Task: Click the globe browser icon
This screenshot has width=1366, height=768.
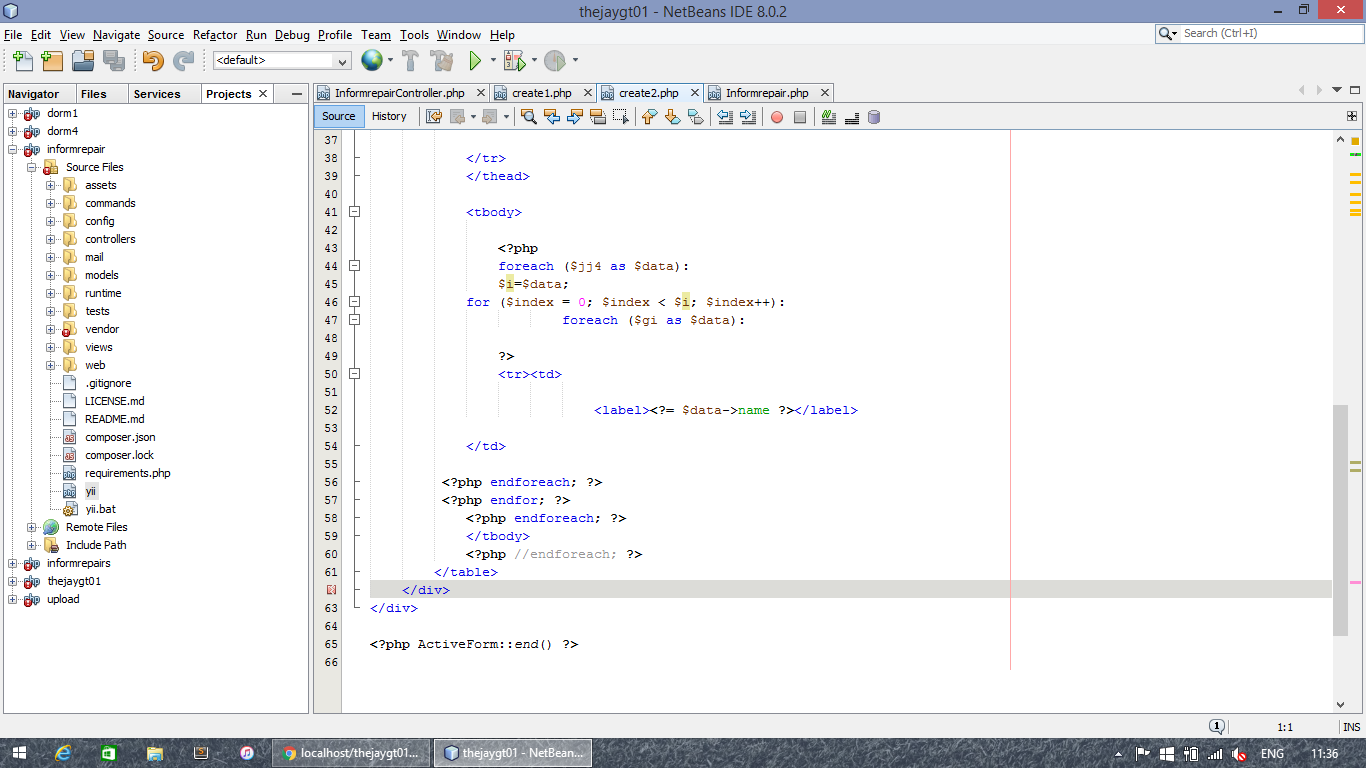Action: click(x=372, y=60)
